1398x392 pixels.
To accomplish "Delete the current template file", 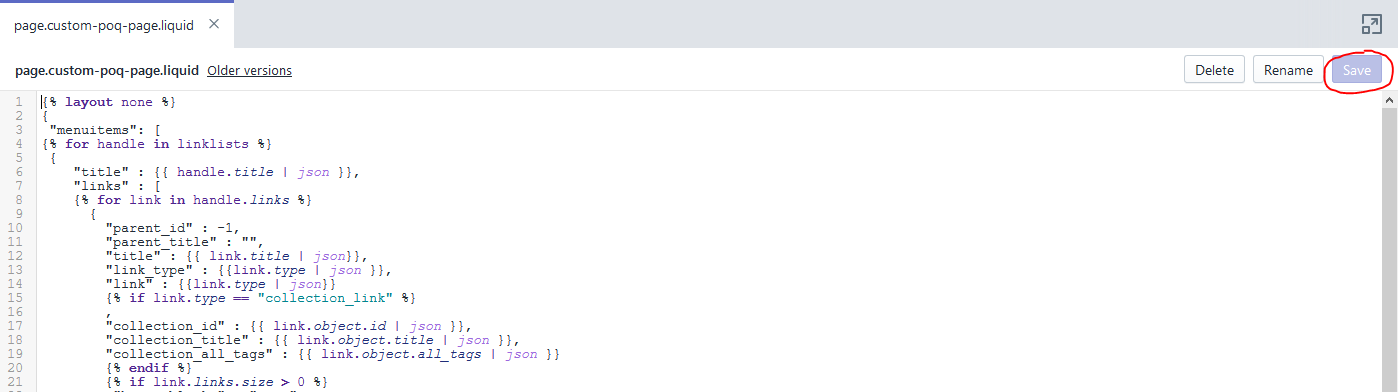I will (1215, 70).
